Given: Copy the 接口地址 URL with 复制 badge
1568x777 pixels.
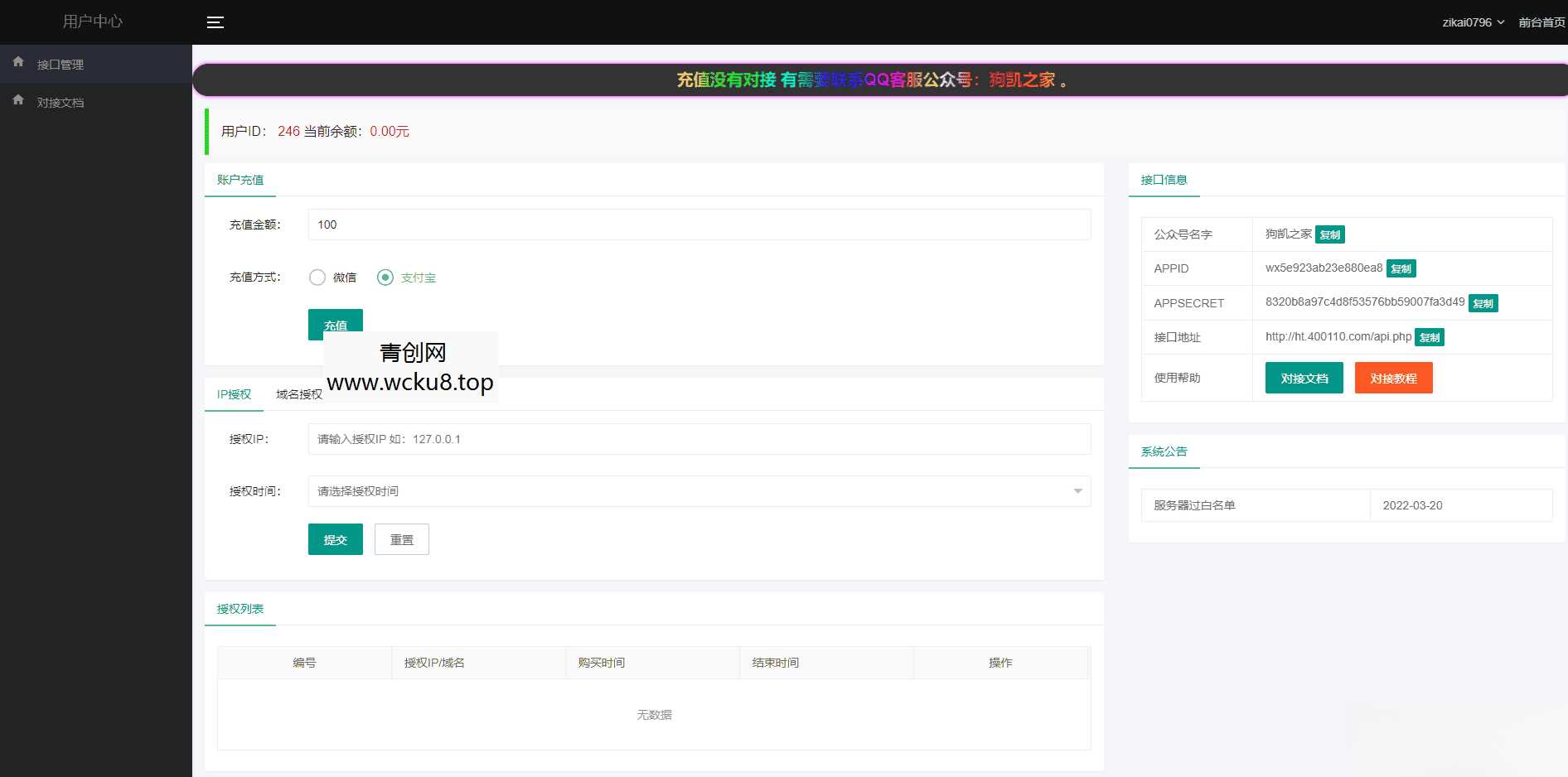Looking at the screenshot, I should click(1429, 338).
